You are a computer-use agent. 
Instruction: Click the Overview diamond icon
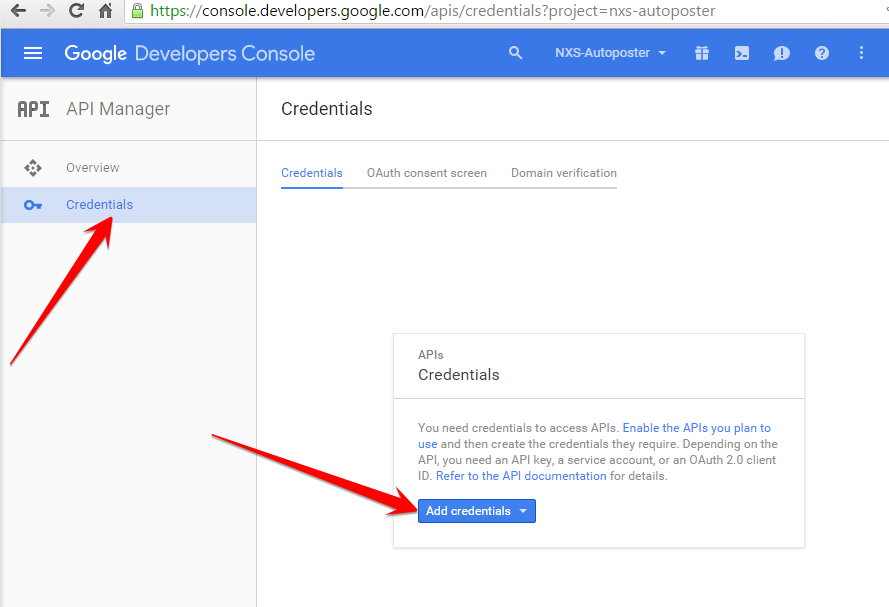coord(33,168)
